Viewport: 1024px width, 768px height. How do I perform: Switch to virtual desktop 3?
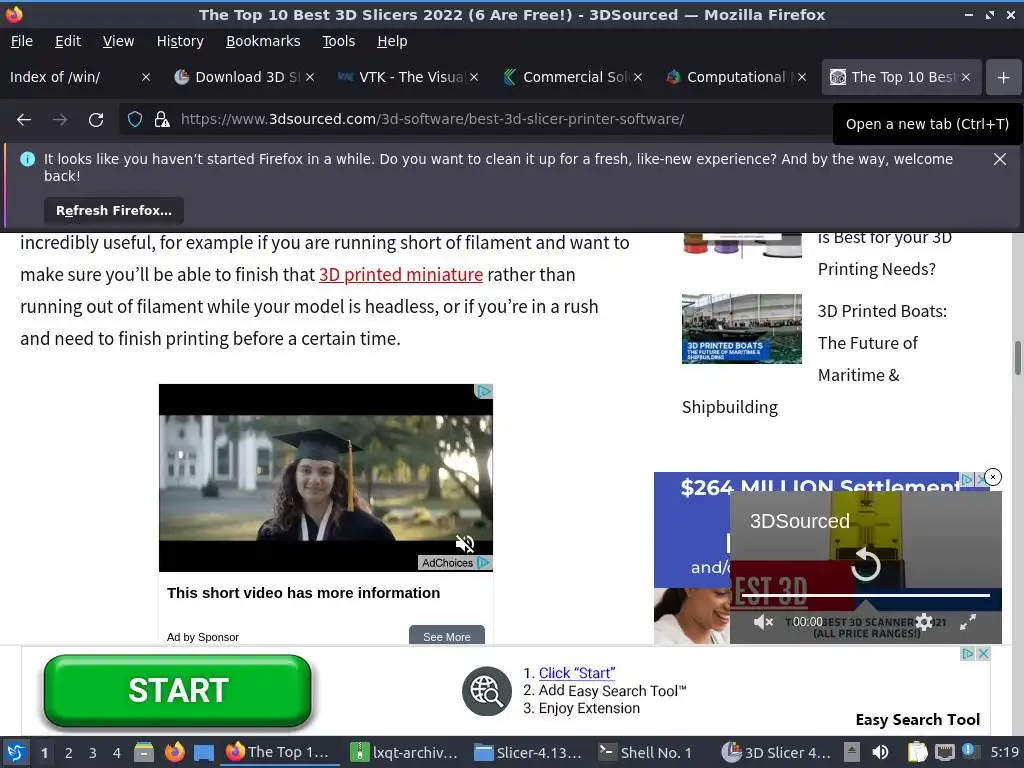tap(93, 753)
